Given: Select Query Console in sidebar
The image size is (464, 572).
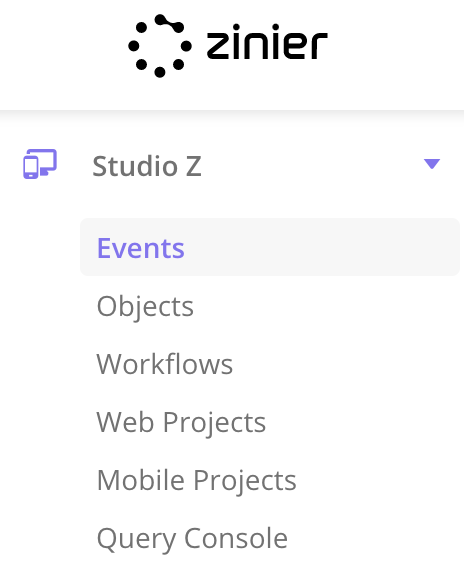Looking at the screenshot, I should (192, 538).
